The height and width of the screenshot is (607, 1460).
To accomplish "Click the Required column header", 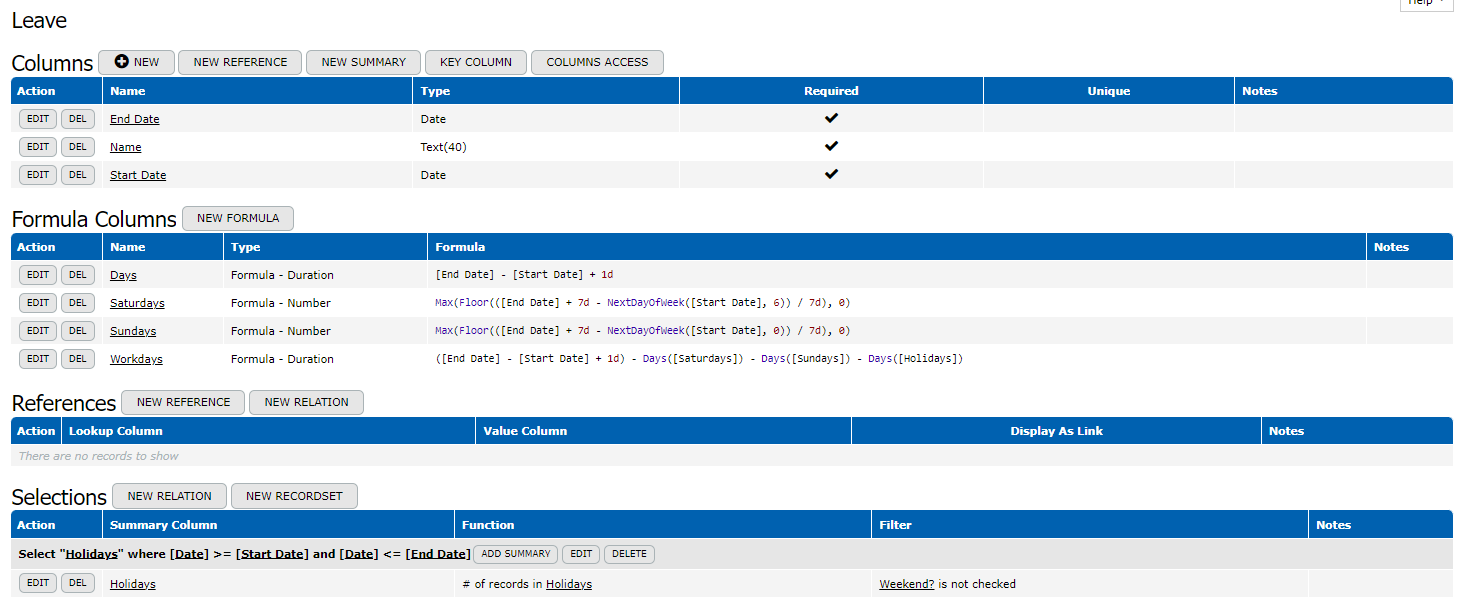I will (x=831, y=91).
